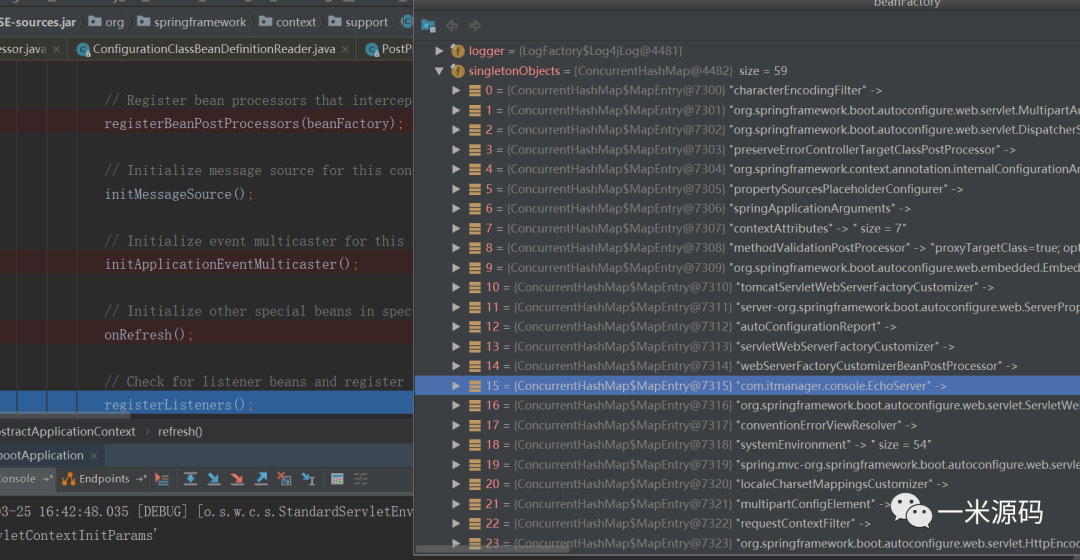Open the Endpoints debugger tab
1080x560 pixels.
click(104, 479)
